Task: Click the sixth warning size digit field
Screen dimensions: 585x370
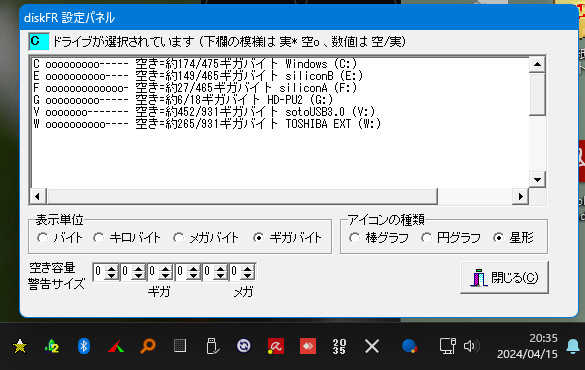Action: [235, 272]
